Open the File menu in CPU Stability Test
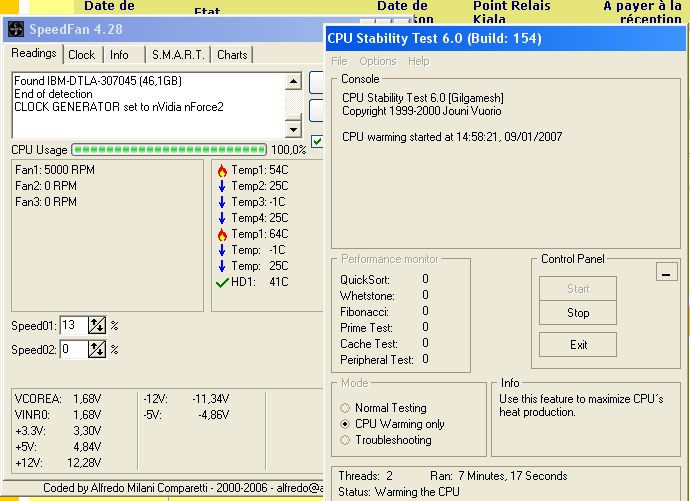The image size is (690, 501). click(339, 61)
